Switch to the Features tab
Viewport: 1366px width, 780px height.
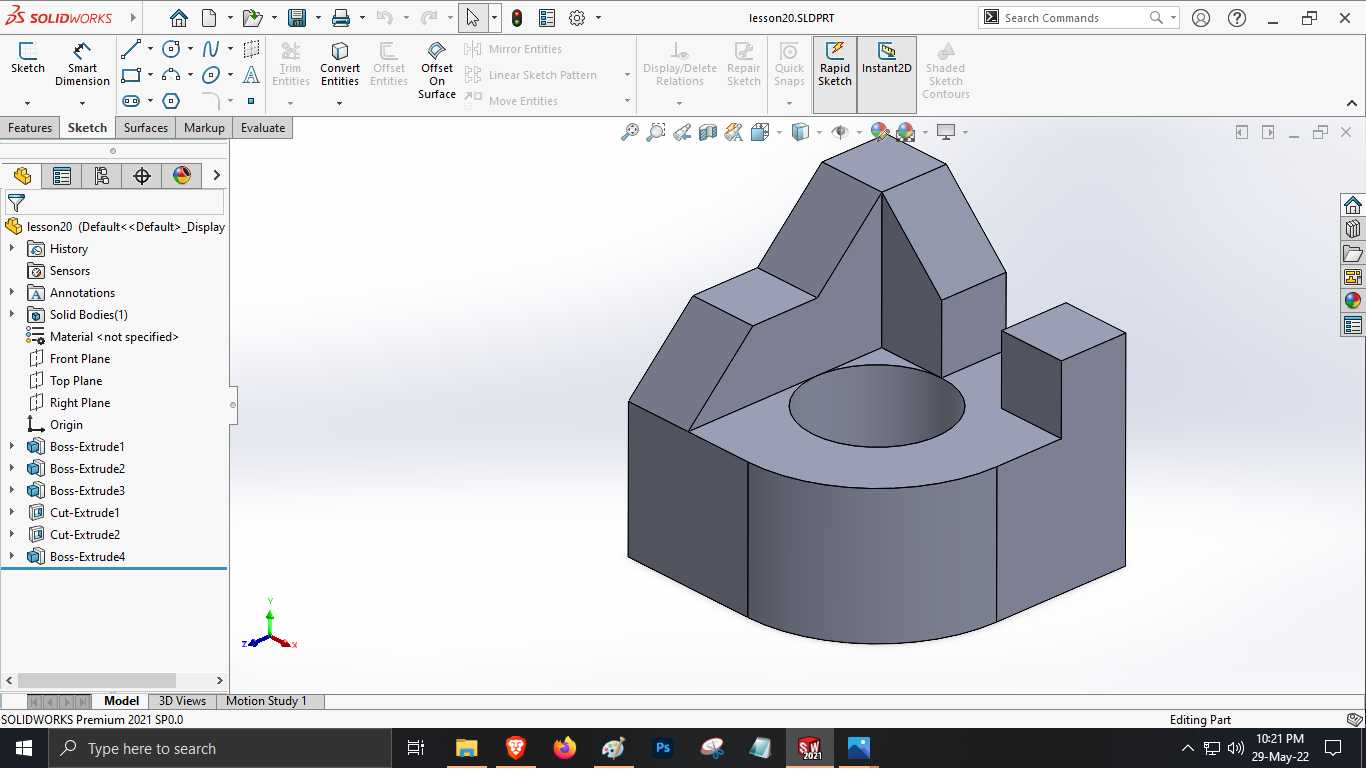pyautogui.click(x=30, y=128)
